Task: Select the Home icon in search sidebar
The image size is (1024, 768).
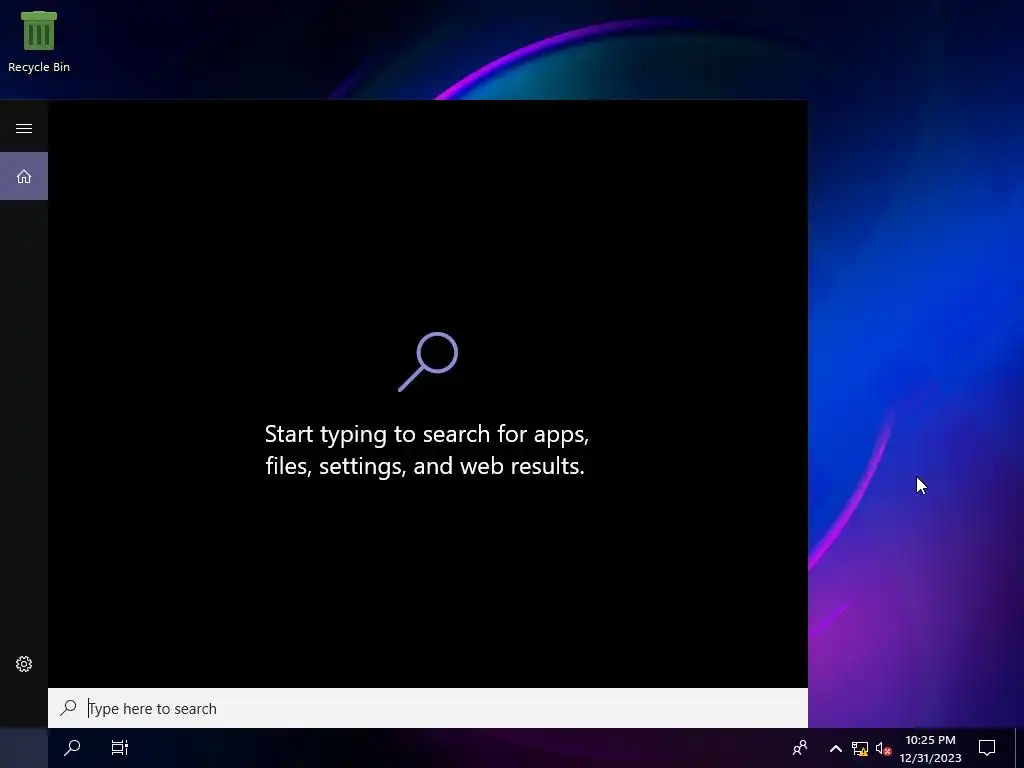Action: [24, 176]
